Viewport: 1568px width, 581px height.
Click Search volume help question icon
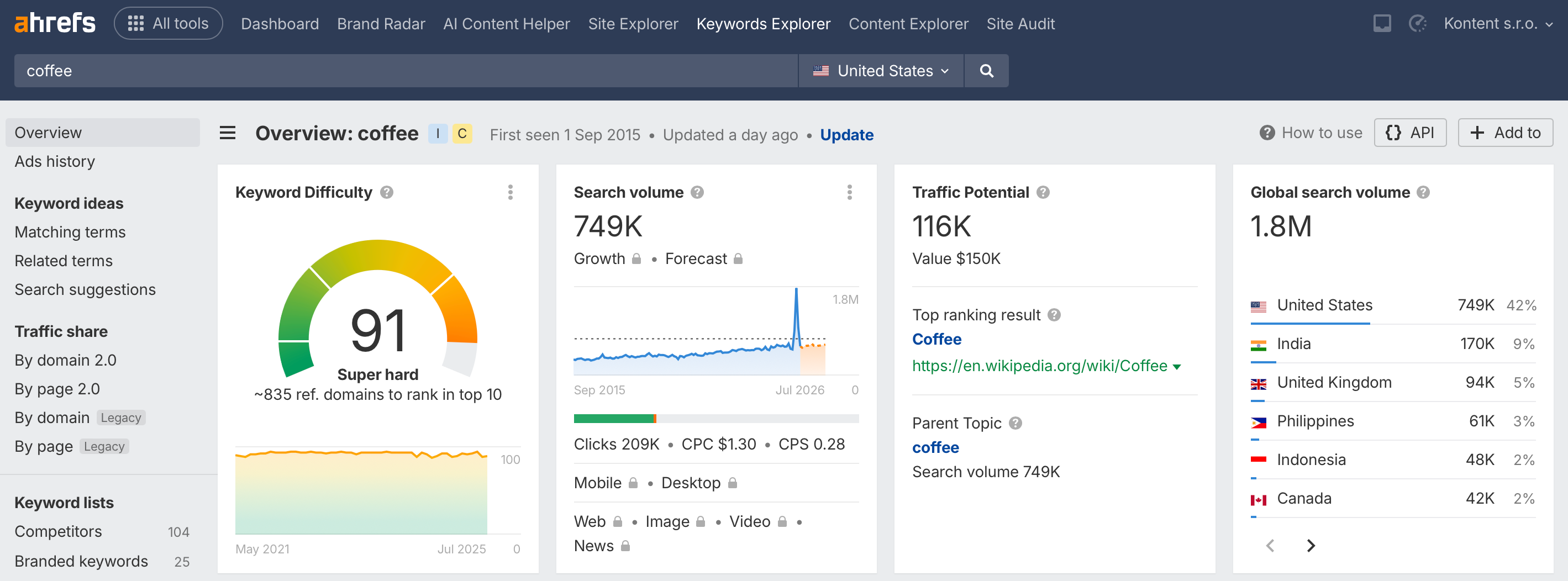[x=697, y=192]
